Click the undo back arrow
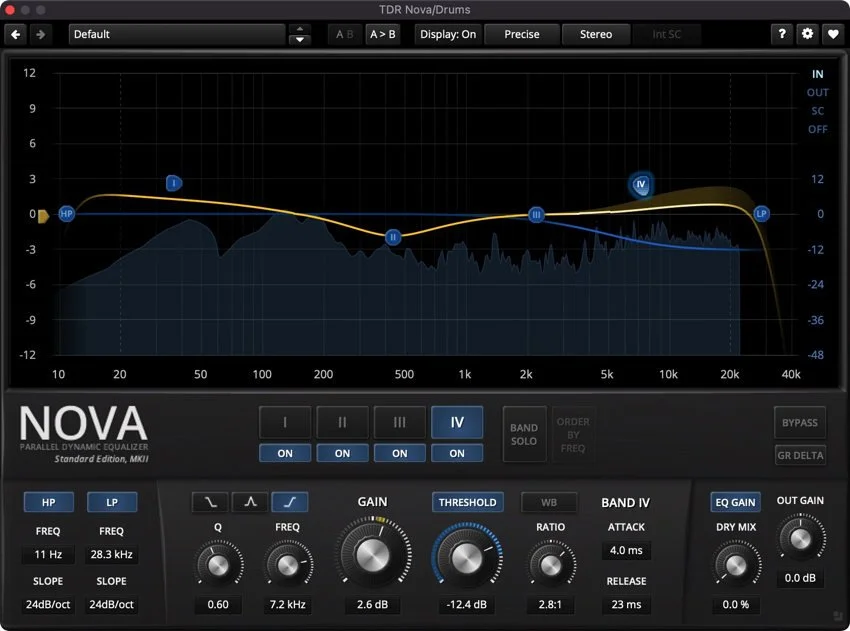This screenshot has height=631, width=850. coord(16,34)
